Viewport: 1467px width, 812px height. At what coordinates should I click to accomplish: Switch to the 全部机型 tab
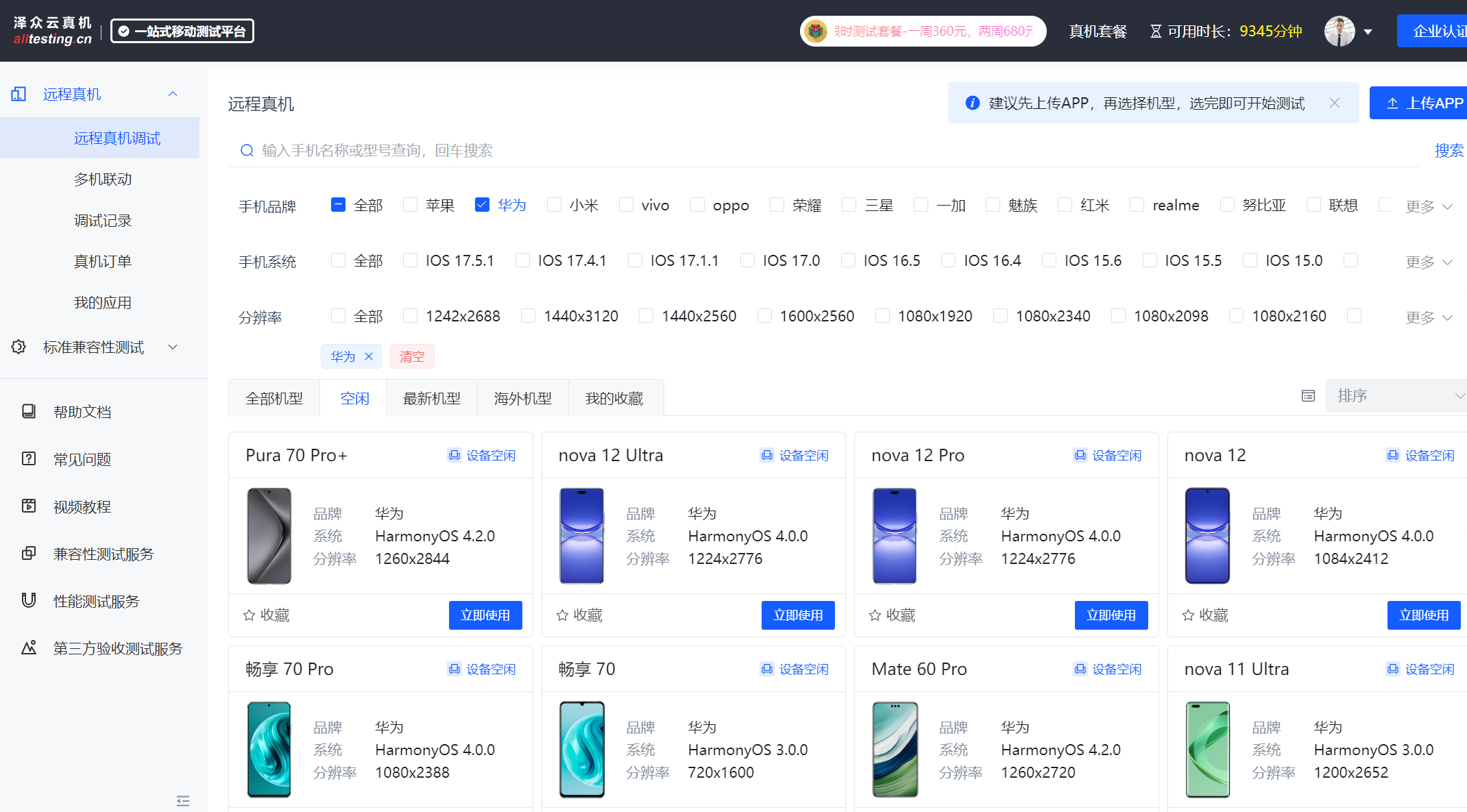tap(274, 398)
